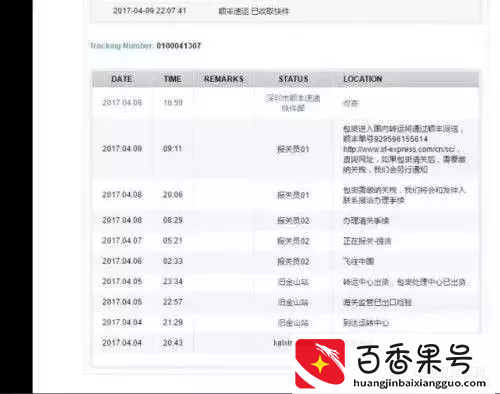
Task: Click the 08:29 time cell
Action: [173, 220]
